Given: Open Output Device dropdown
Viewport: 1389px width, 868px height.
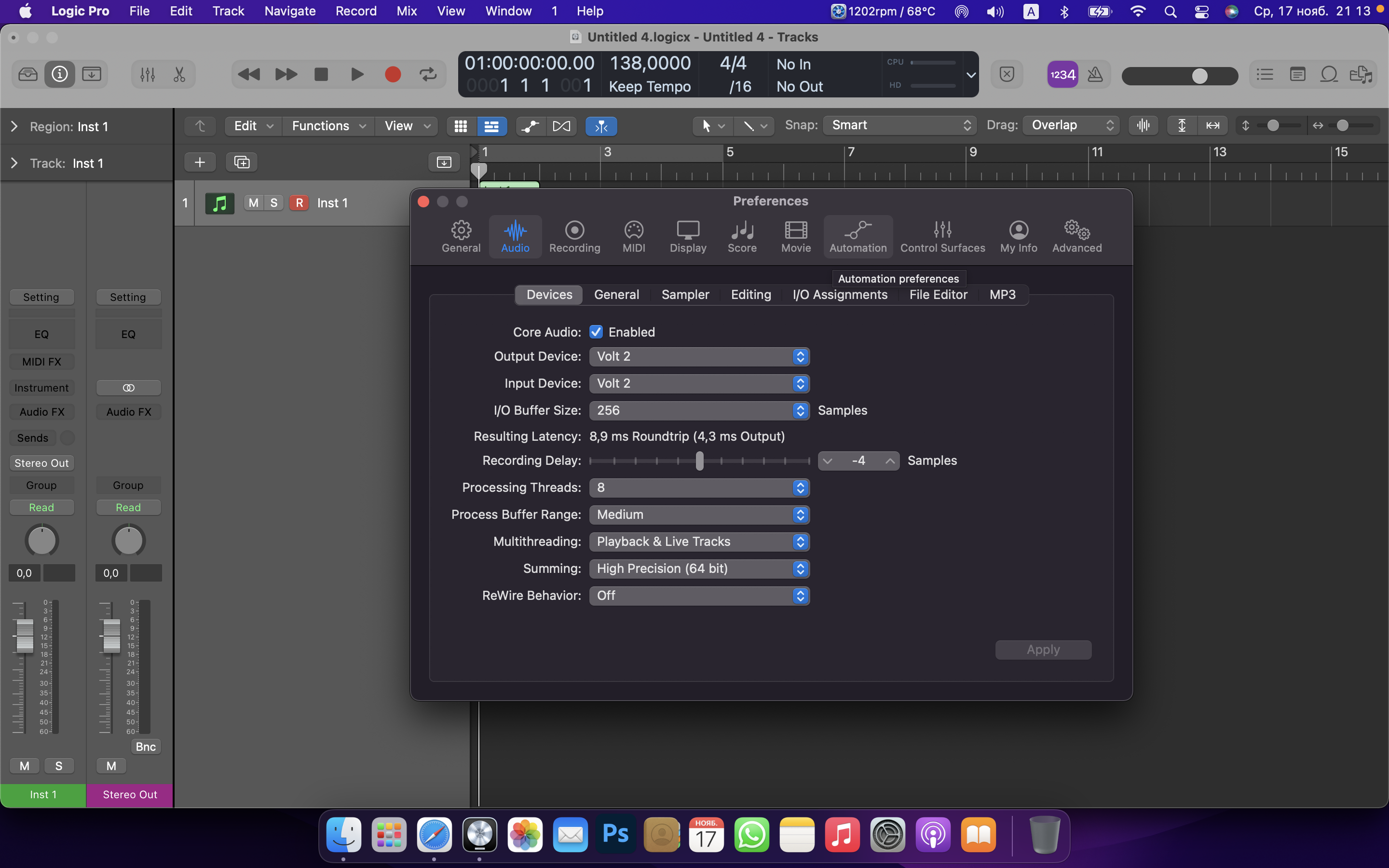Looking at the screenshot, I should (x=699, y=356).
